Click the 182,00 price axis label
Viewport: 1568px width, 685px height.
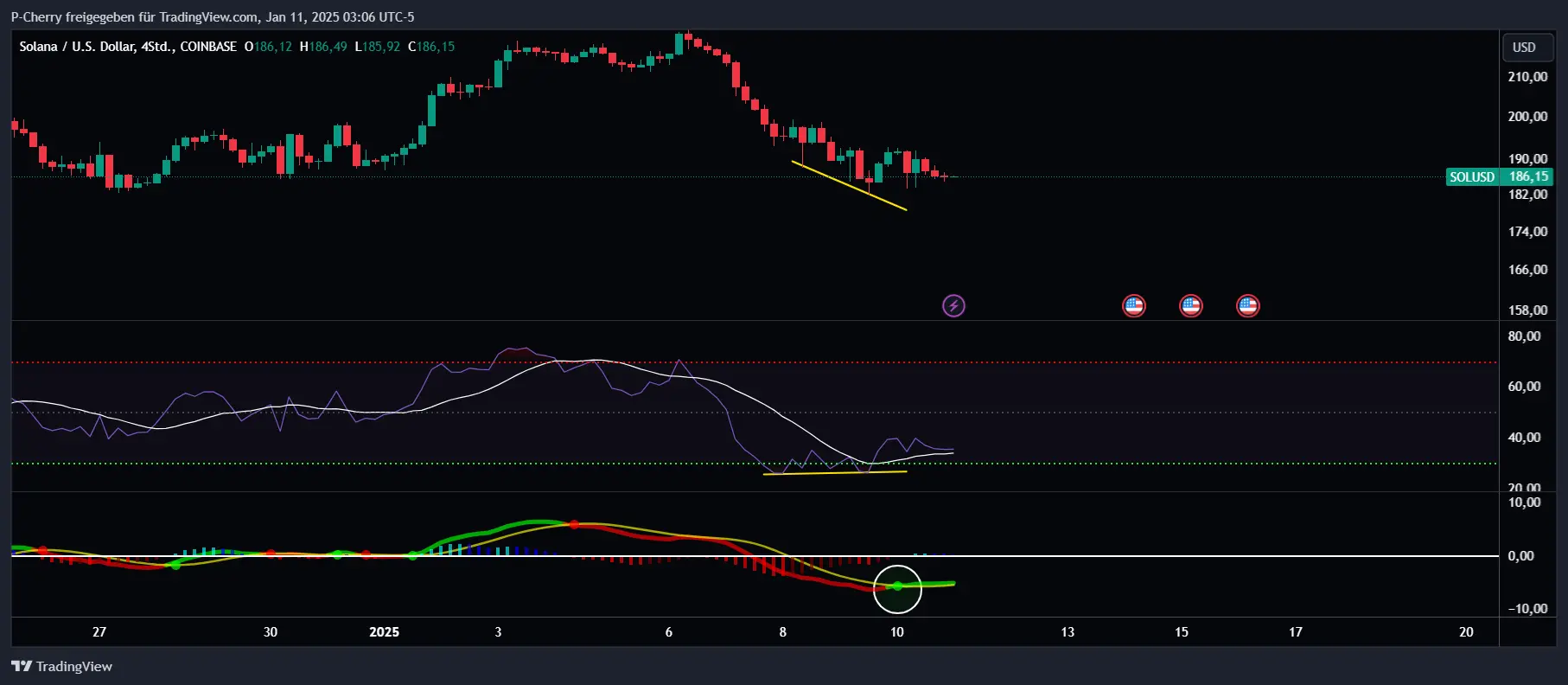(x=1527, y=195)
